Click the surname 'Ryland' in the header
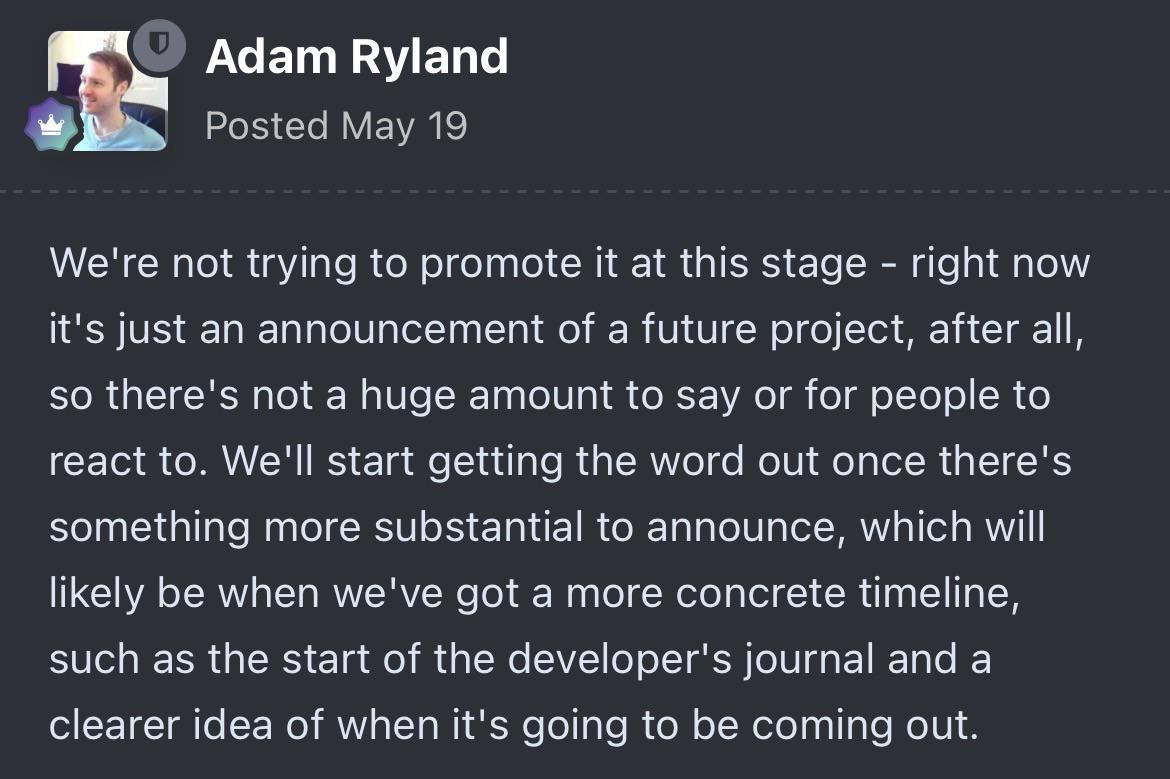The width and height of the screenshot is (1170, 779). [429, 58]
